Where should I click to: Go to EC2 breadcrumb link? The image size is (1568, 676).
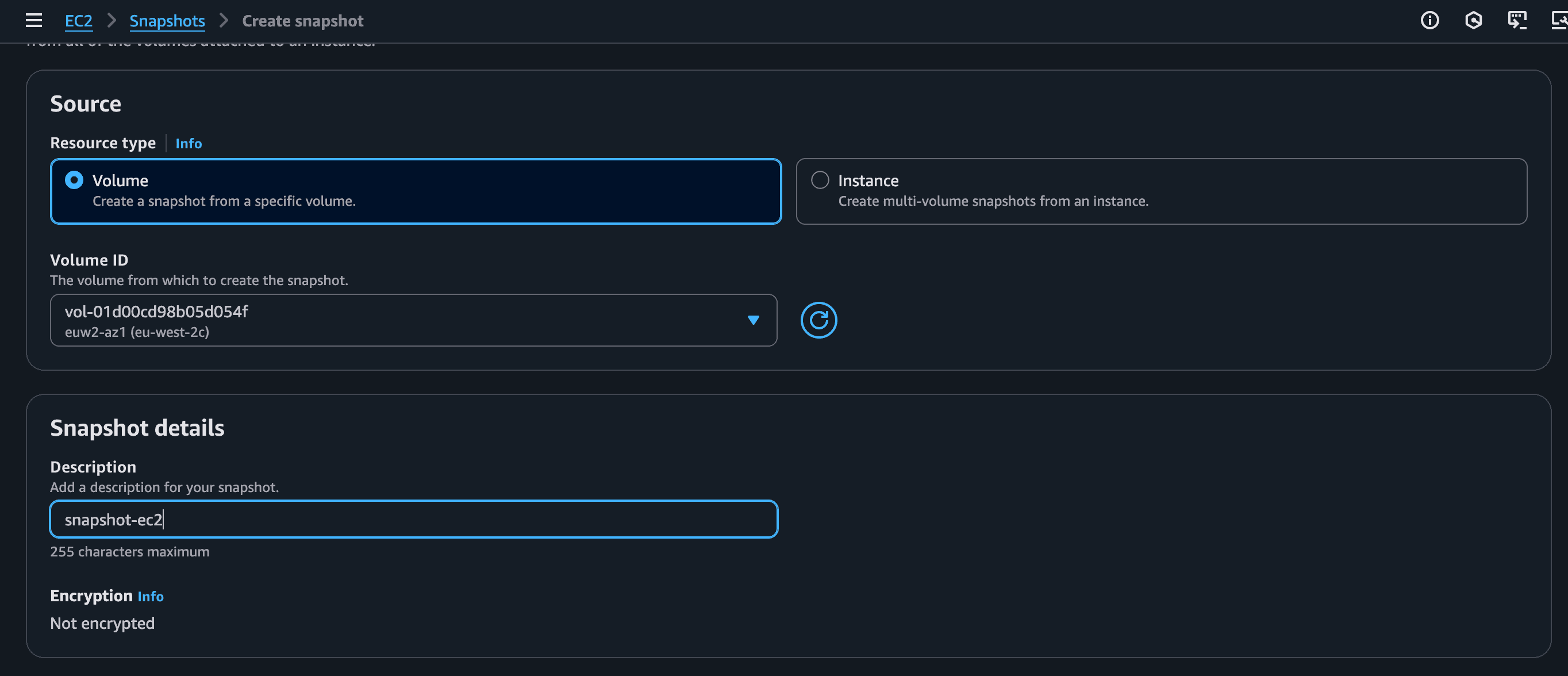tap(79, 21)
